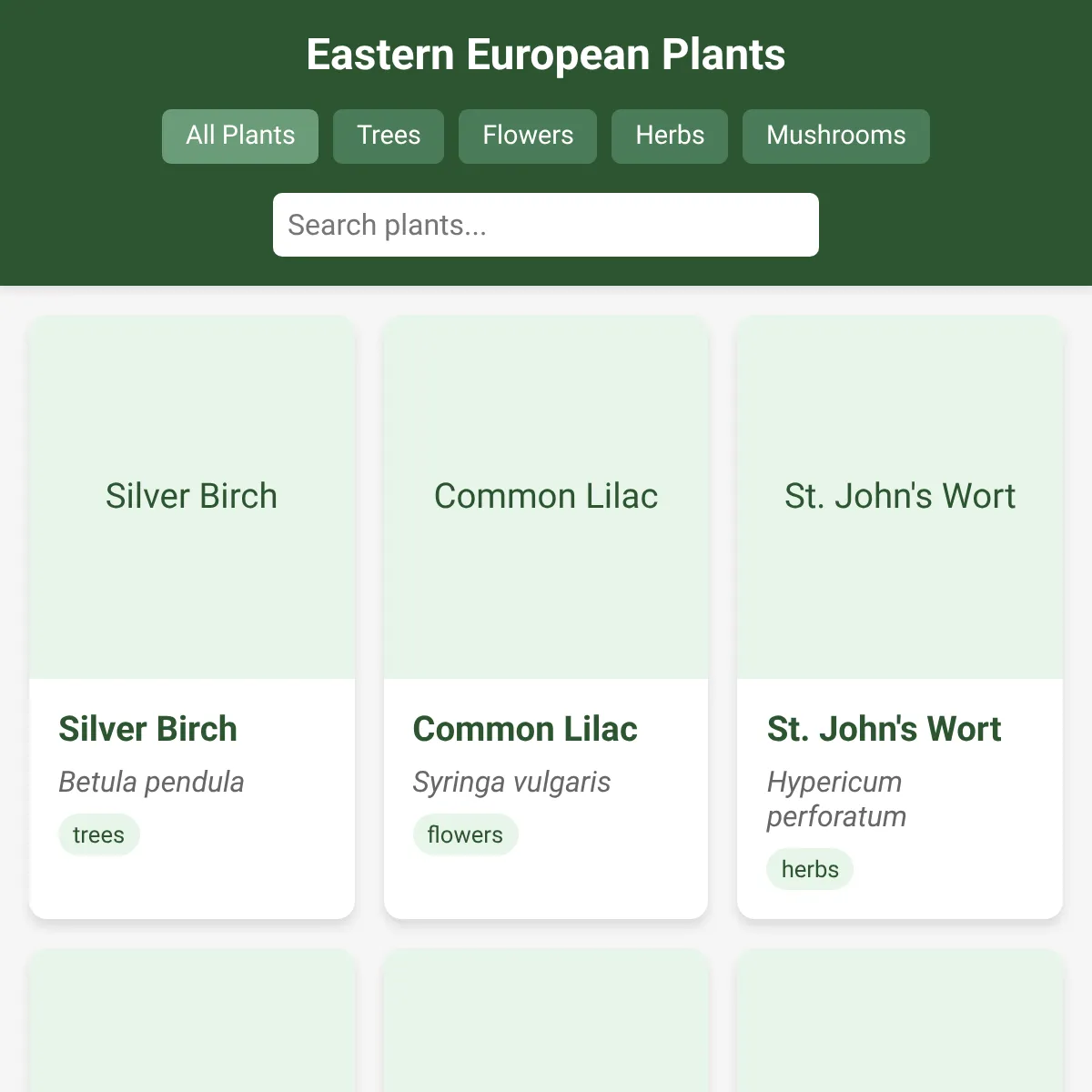Filter plants by Trees
The width and height of the screenshot is (1092, 1092).
click(x=389, y=136)
